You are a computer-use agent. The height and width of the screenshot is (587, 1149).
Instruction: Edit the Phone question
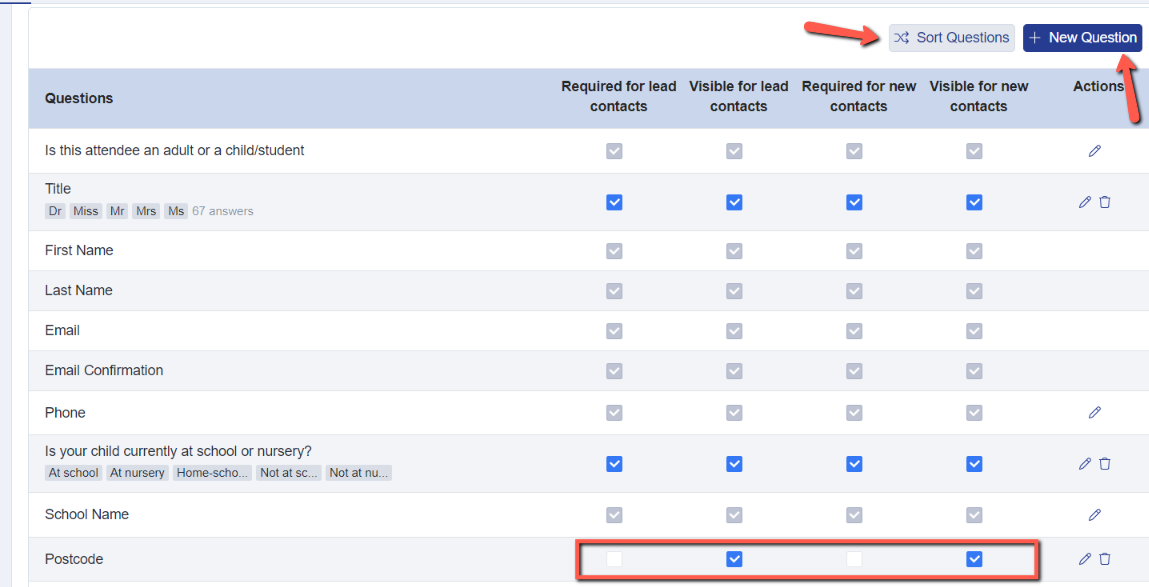coord(1094,412)
